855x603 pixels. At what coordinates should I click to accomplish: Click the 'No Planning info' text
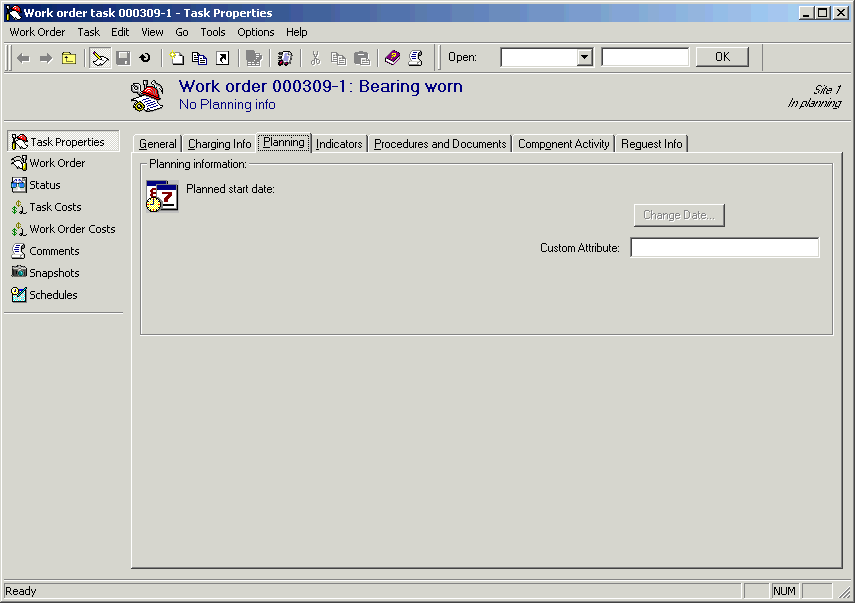(x=227, y=105)
